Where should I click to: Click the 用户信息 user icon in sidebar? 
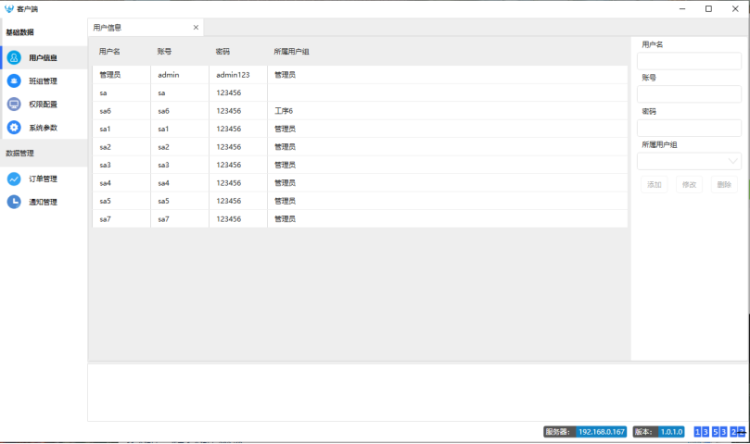14,58
